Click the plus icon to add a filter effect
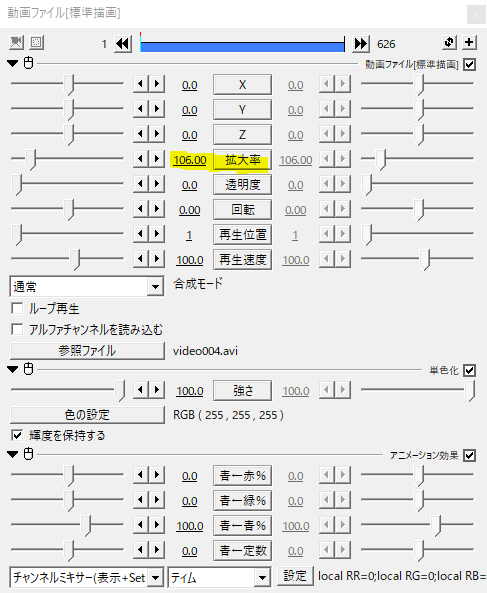Image resolution: width=487 pixels, height=593 pixels. click(x=469, y=42)
